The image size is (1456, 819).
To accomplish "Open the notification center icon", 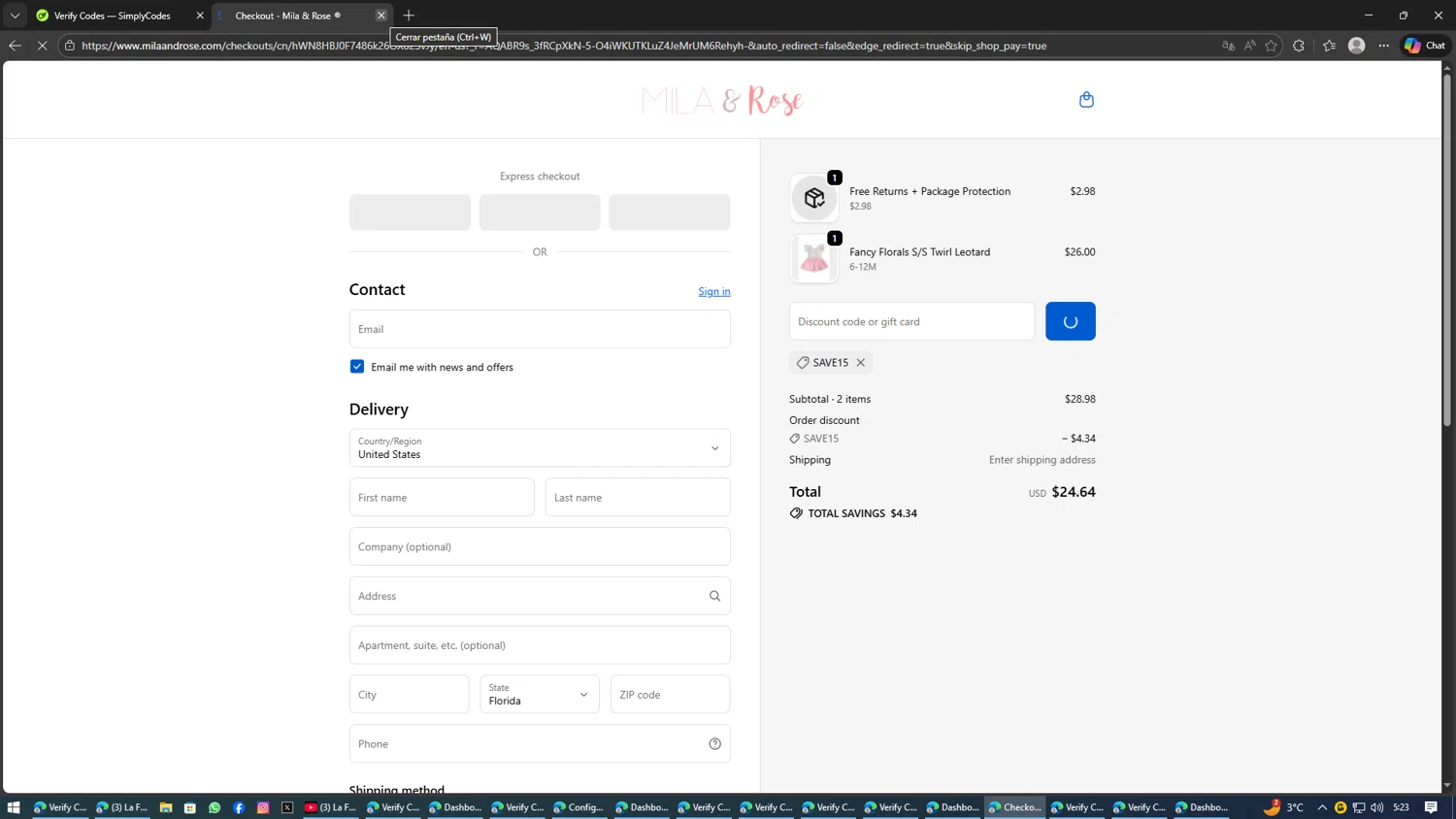I will point(1431,807).
